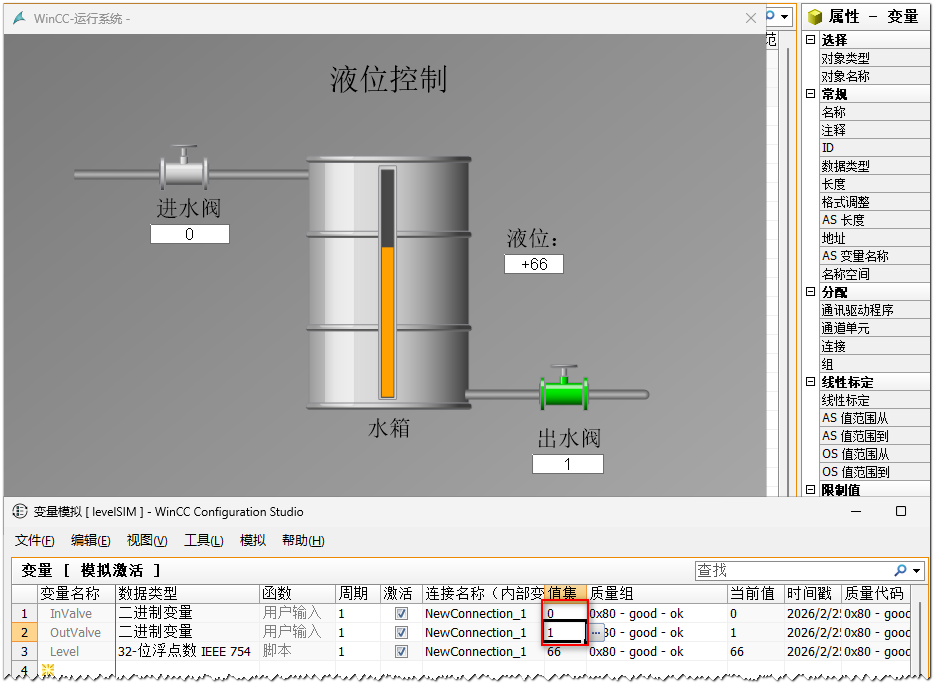
Task: Open the 文件(F) menu
Action: point(34,541)
